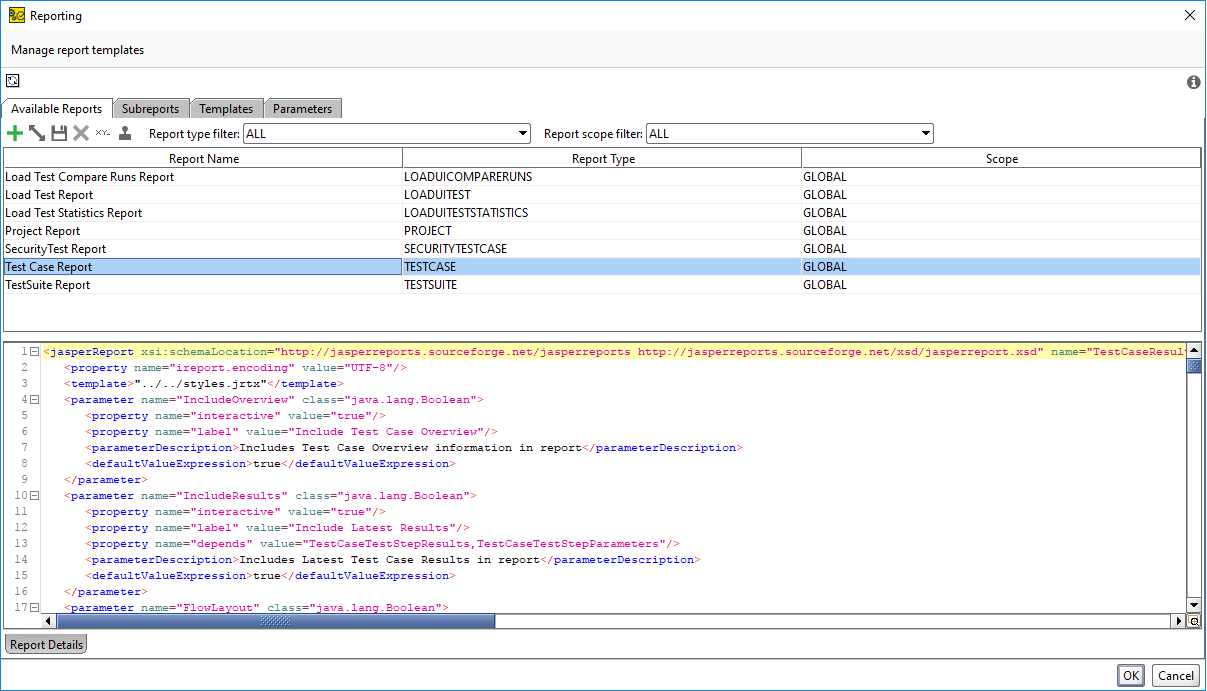The width and height of the screenshot is (1207, 691).
Task: Collapse the jasperReport element on line 1
Action: [x=33, y=351]
